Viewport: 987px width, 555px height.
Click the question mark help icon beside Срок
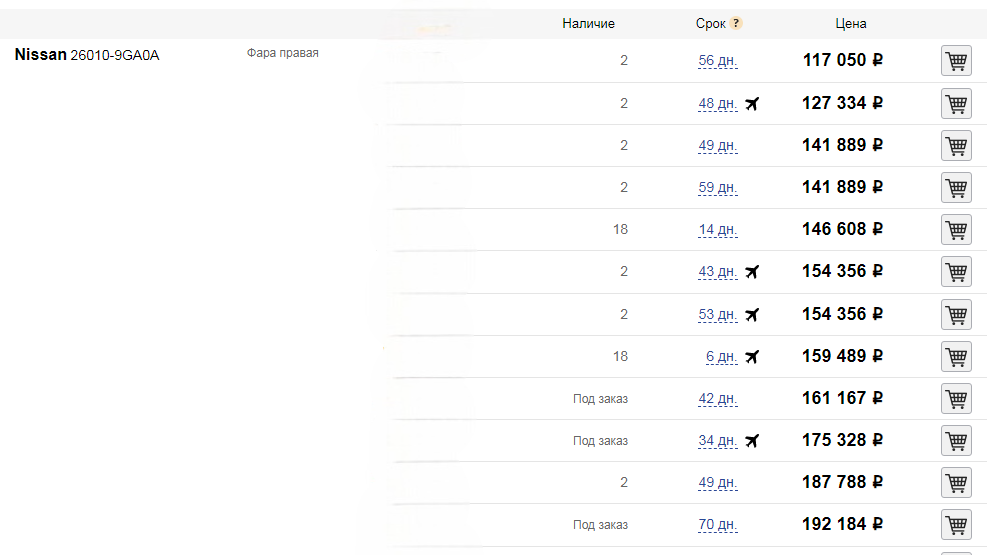[736, 23]
